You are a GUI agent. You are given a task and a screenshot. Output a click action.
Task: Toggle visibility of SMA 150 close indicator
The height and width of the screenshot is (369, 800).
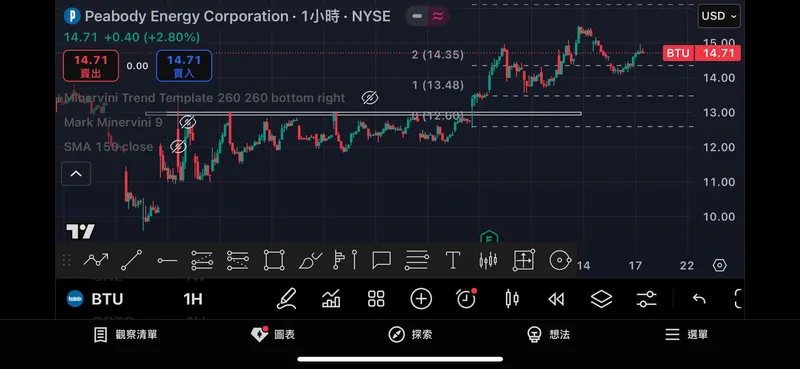click(x=178, y=146)
